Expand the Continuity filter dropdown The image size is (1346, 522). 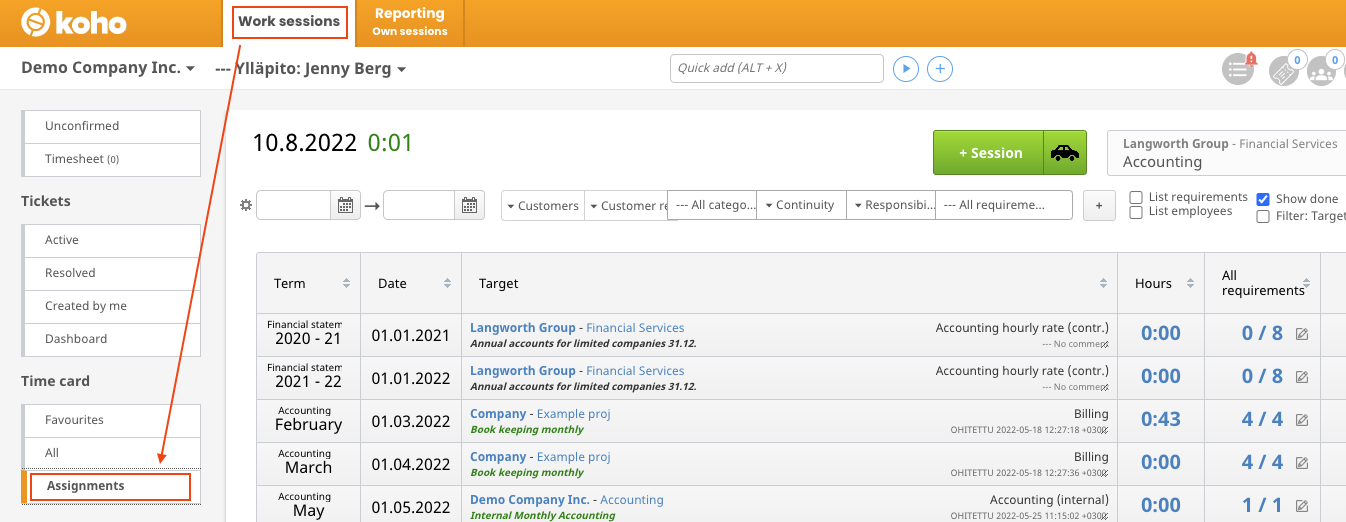click(802, 205)
